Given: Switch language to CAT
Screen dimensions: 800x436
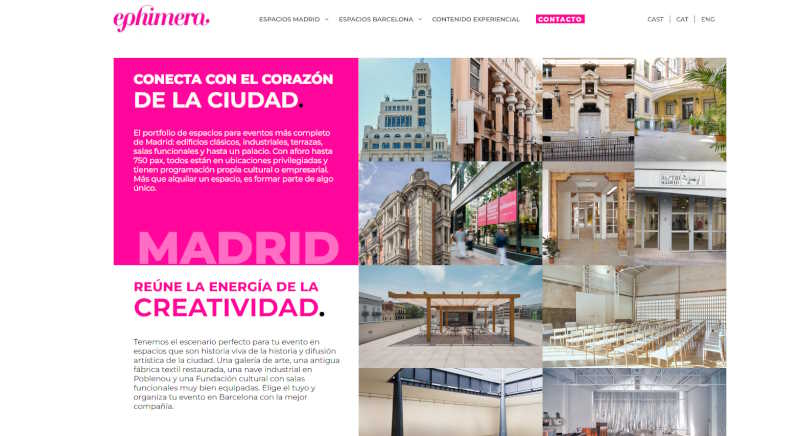Looking at the screenshot, I should tap(682, 19).
